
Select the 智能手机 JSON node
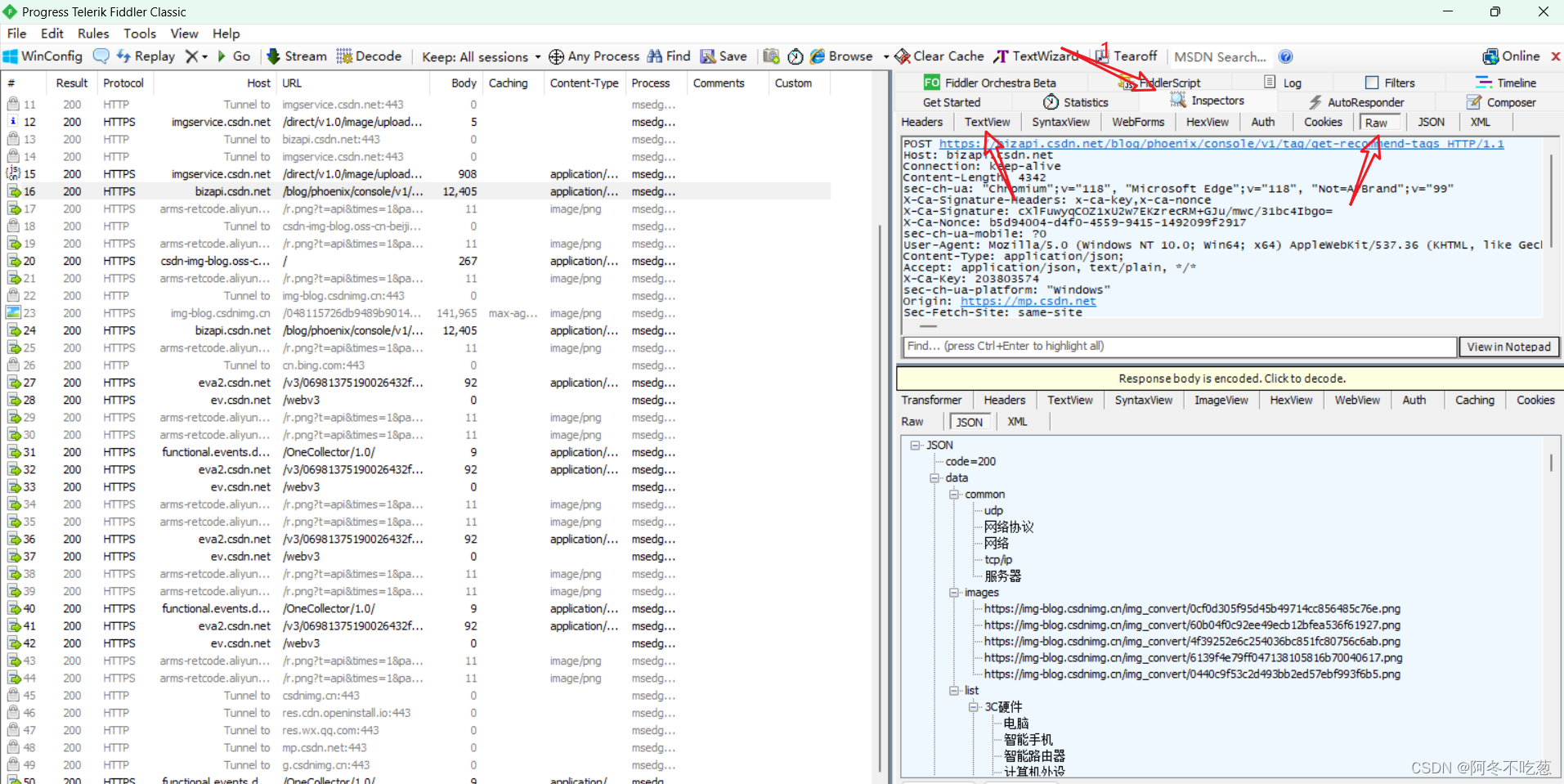pos(1028,740)
